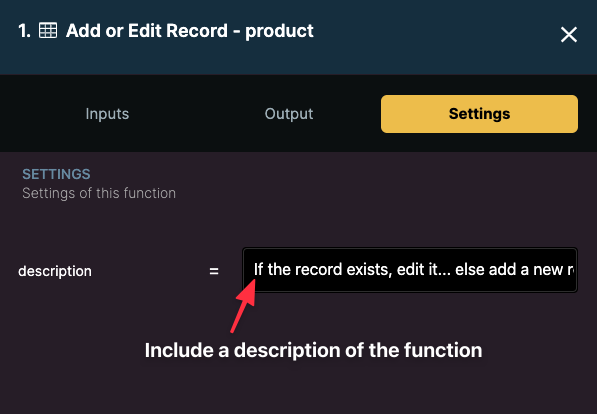Switch to the Inputs tab

point(107,114)
